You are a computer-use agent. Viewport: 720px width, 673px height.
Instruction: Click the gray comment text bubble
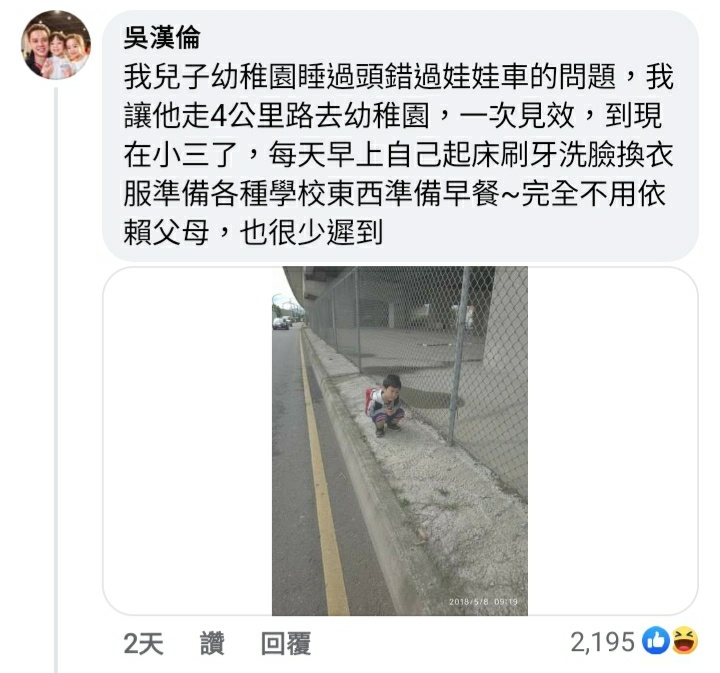pyautogui.click(x=400, y=135)
